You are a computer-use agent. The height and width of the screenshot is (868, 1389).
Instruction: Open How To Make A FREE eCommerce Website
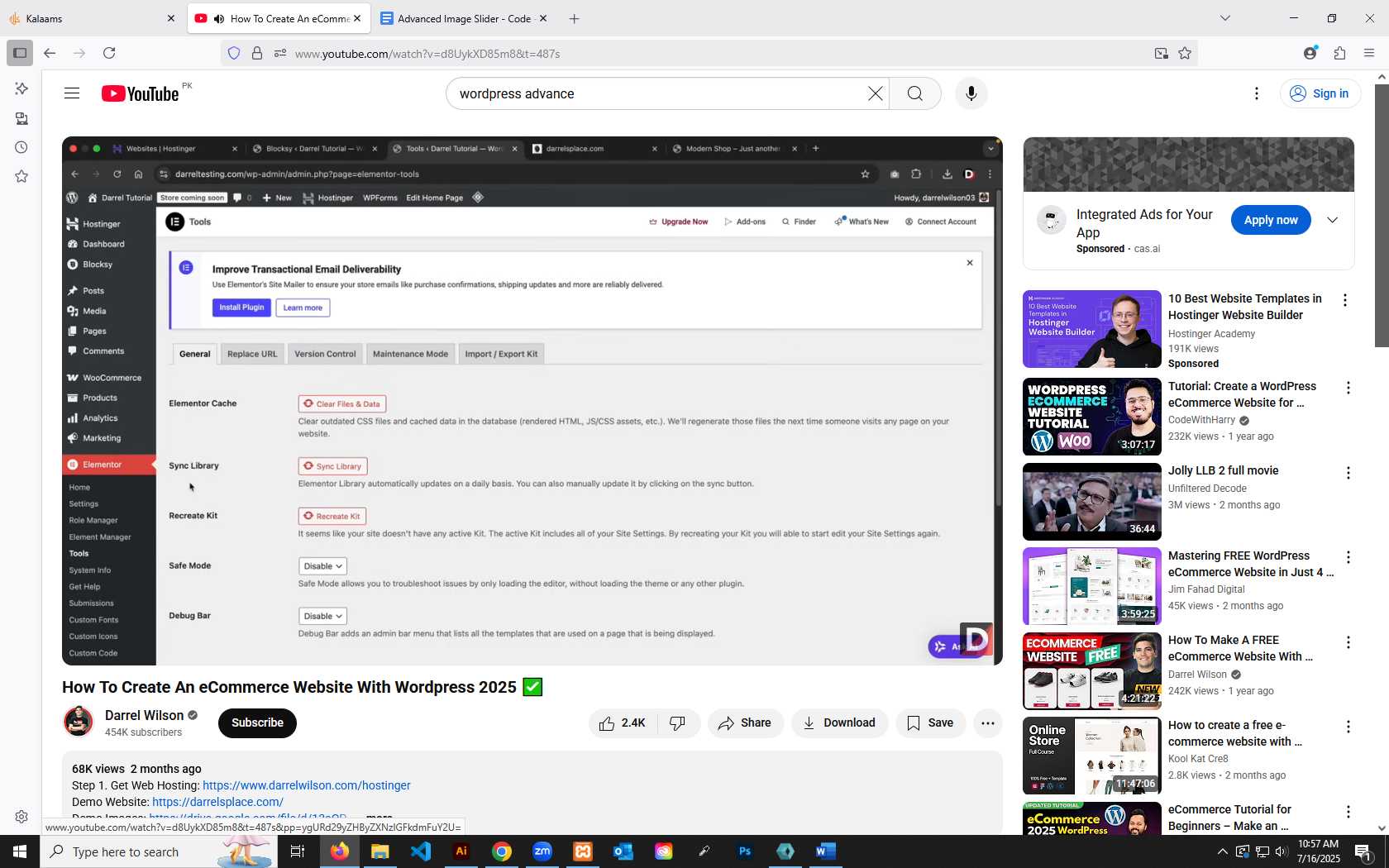(1091, 671)
